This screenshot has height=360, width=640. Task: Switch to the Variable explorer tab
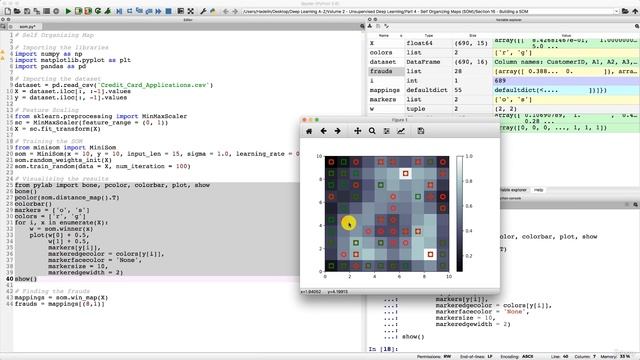coord(513,190)
